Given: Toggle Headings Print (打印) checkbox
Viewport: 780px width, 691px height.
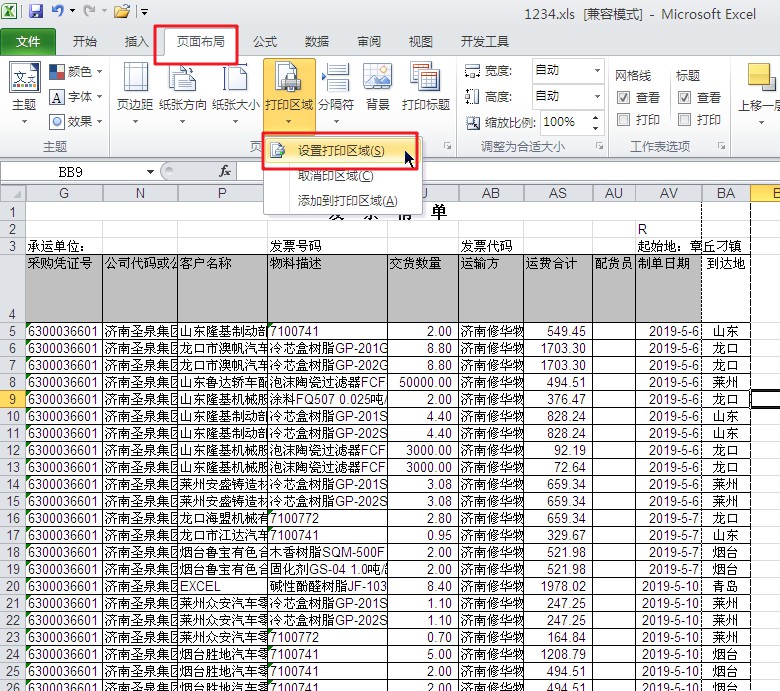Looking at the screenshot, I should coord(684,119).
